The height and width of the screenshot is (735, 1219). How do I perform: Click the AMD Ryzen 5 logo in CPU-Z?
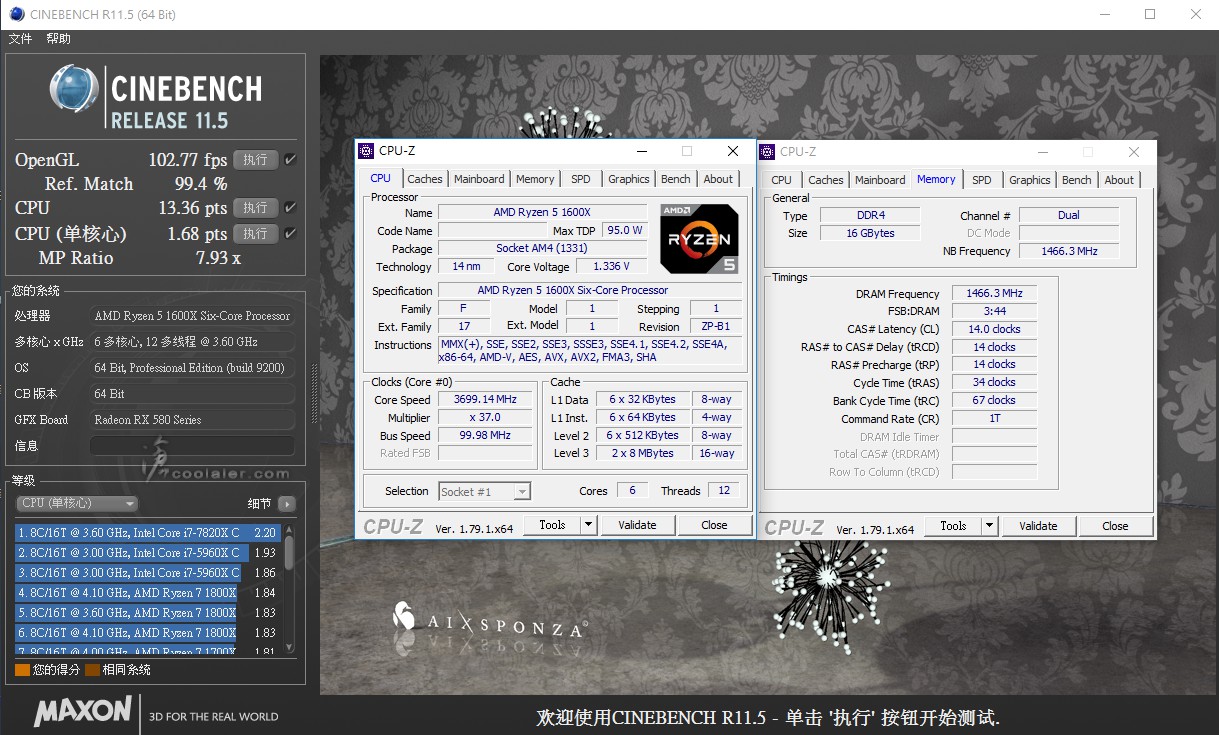point(700,238)
